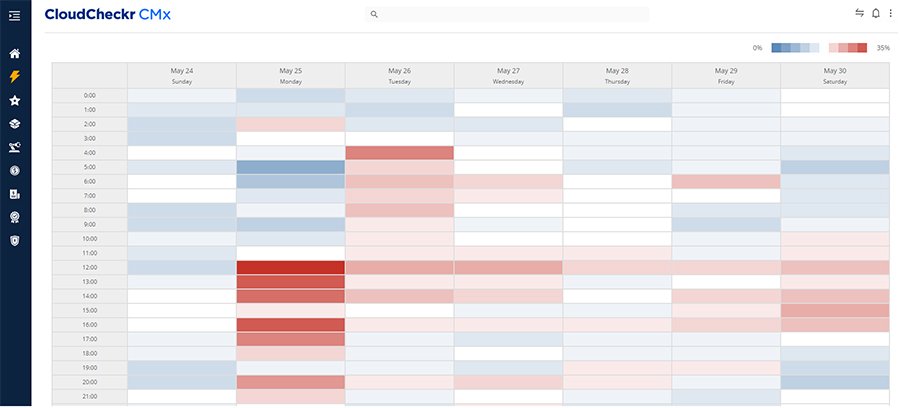Image resolution: width=900 pixels, height=408 pixels.
Task: Select the stacked layers sidebar icon
Action: point(15,124)
